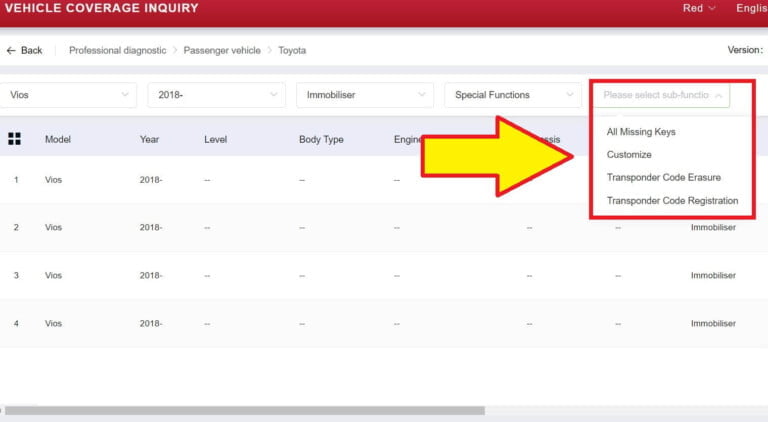Open the Special Functions dropdown

click(512, 95)
